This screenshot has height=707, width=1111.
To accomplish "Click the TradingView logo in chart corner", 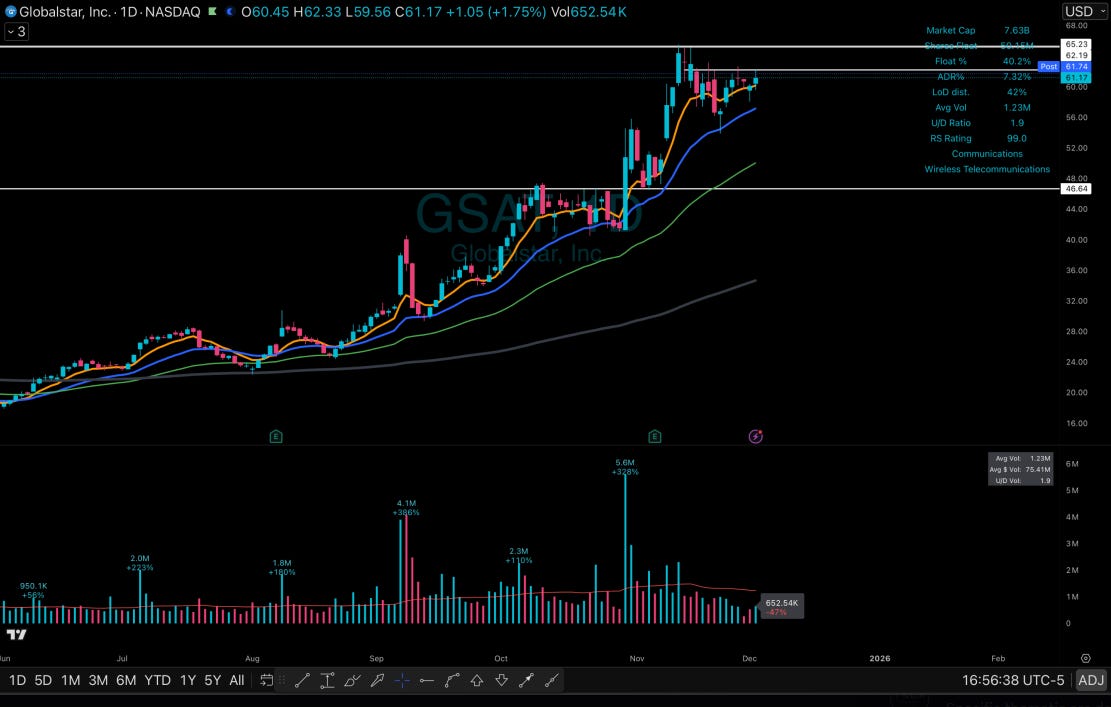I will [16, 634].
